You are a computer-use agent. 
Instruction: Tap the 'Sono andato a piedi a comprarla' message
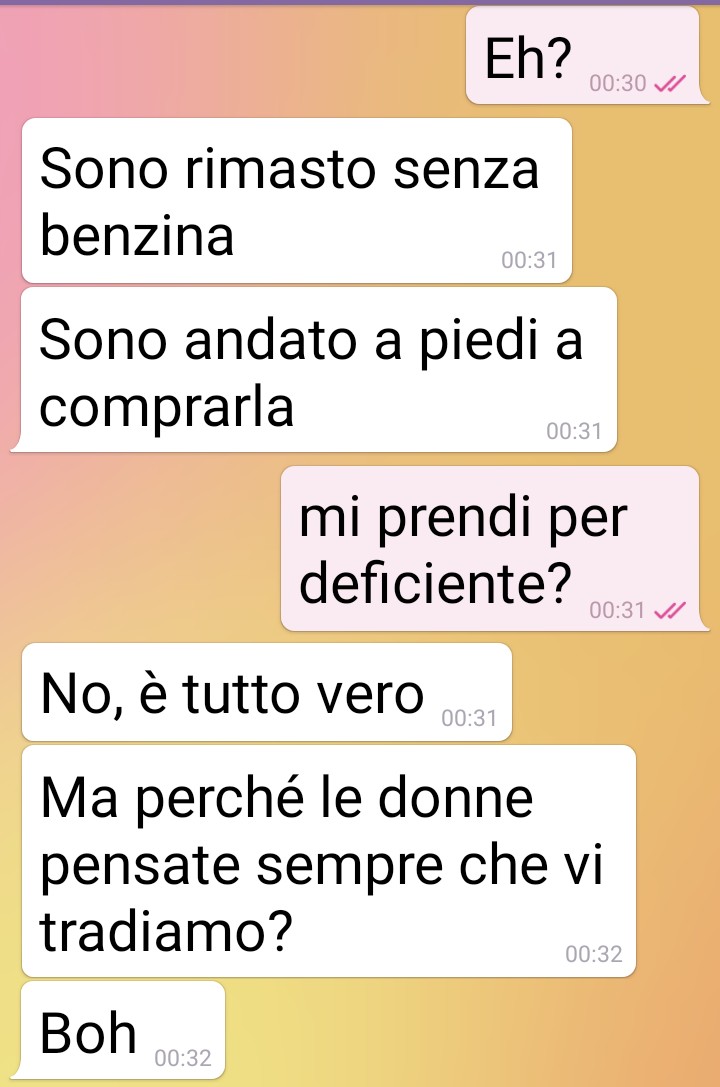[315, 369]
